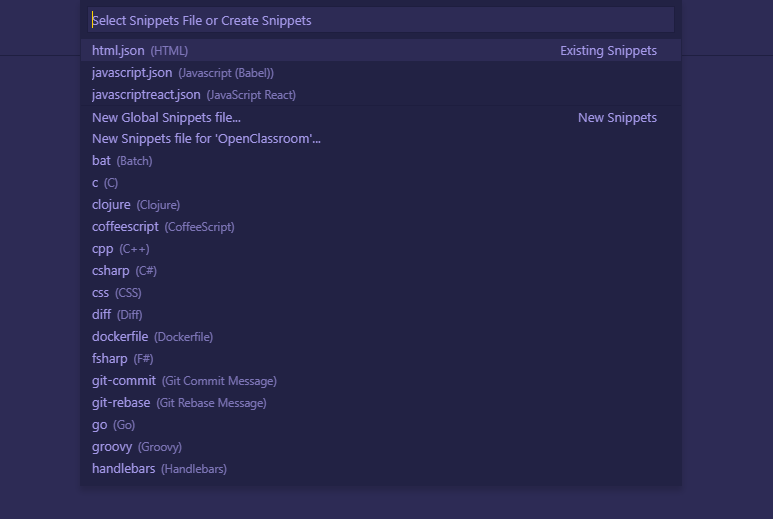773x519 pixels.
Task: Choose git-commit (Git Commit Message) entry
Action: 184,381
